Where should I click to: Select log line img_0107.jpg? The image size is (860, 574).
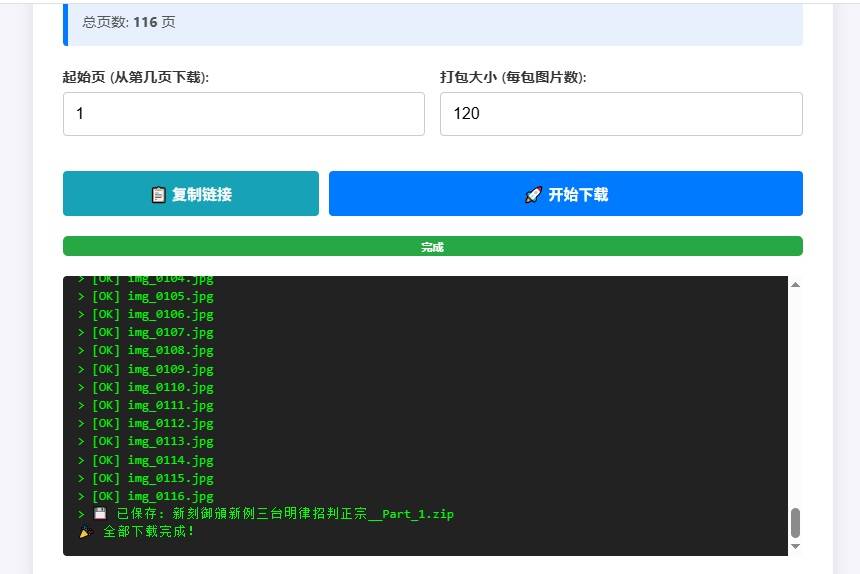click(x=146, y=333)
